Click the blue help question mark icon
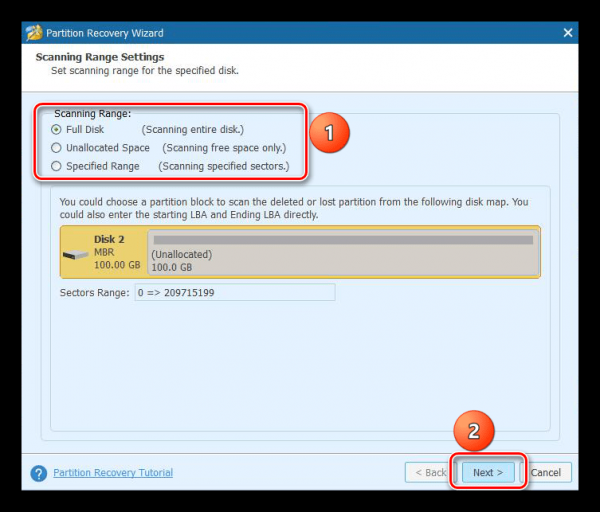 (x=39, y=473)
